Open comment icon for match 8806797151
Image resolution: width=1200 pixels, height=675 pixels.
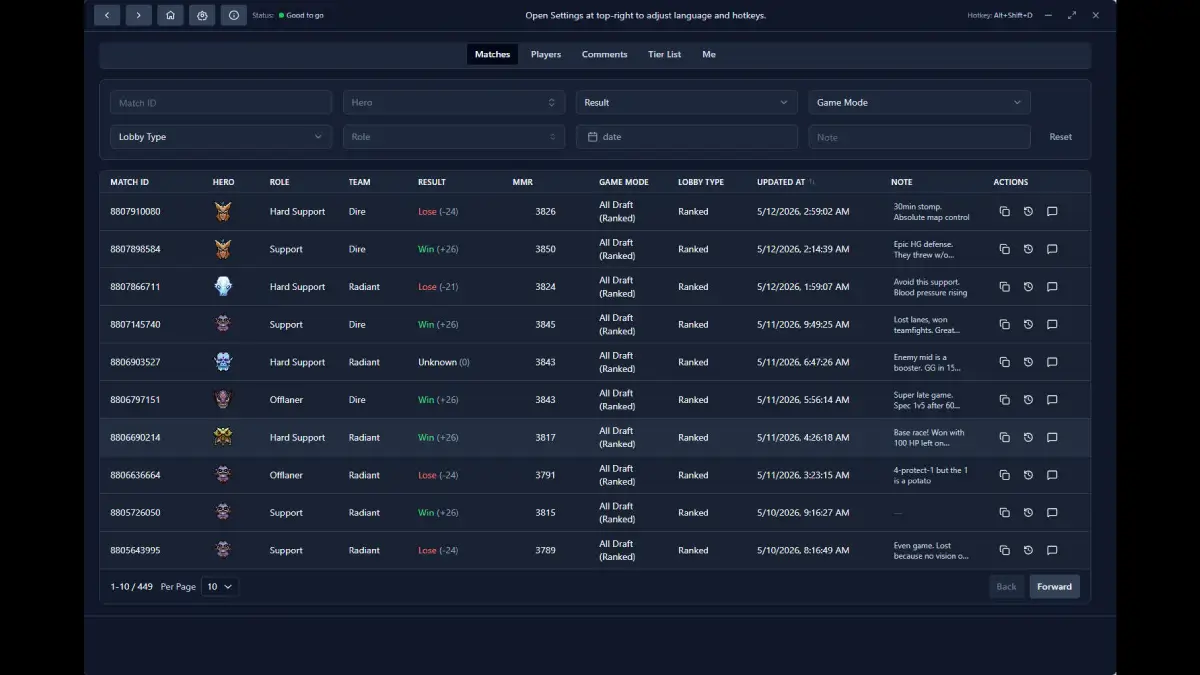1052,400
